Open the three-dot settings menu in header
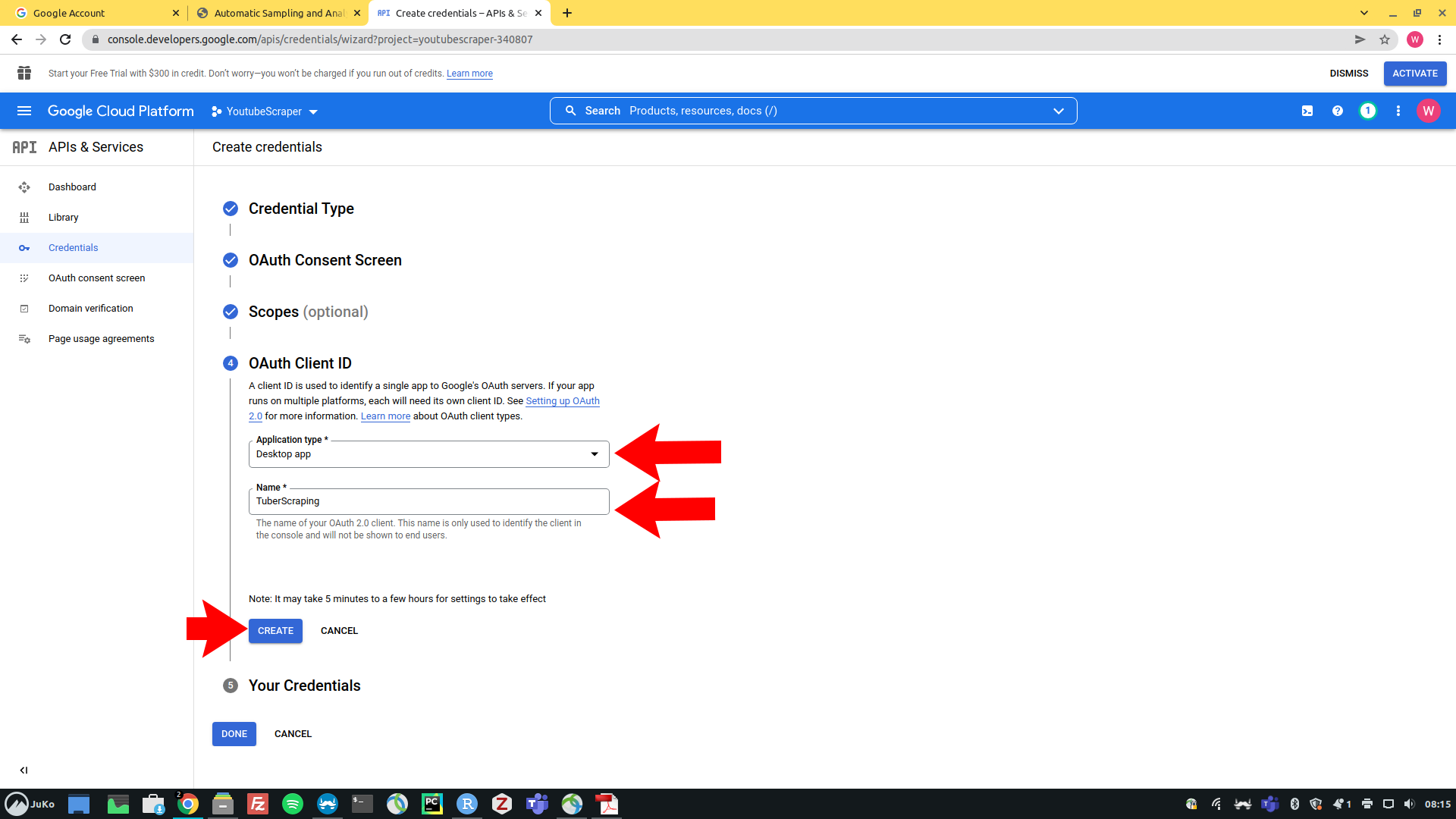The width and height of the screenshot is (1456, 819). pyautogui.click(x=1398, y=111)
